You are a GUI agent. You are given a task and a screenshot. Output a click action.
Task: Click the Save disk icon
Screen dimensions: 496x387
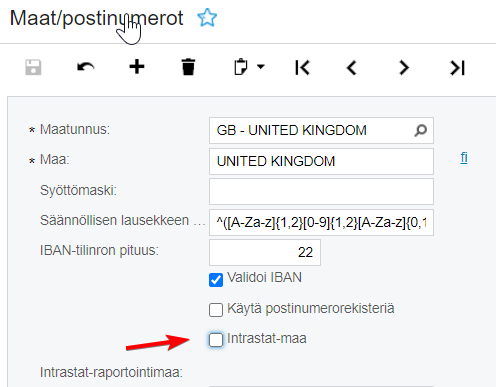tap(33, 67)
